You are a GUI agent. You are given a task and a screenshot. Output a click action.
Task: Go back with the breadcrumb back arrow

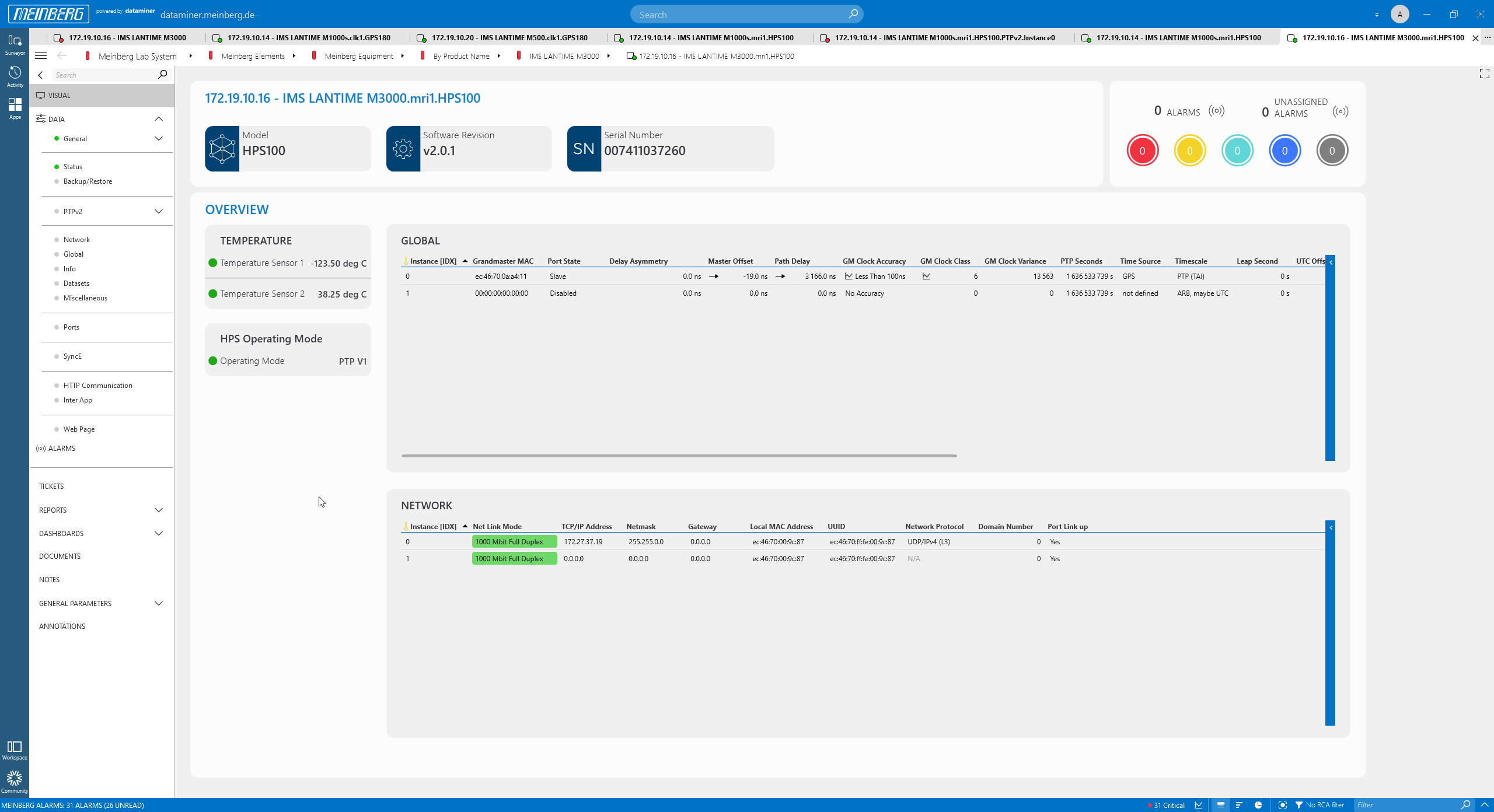62,56
